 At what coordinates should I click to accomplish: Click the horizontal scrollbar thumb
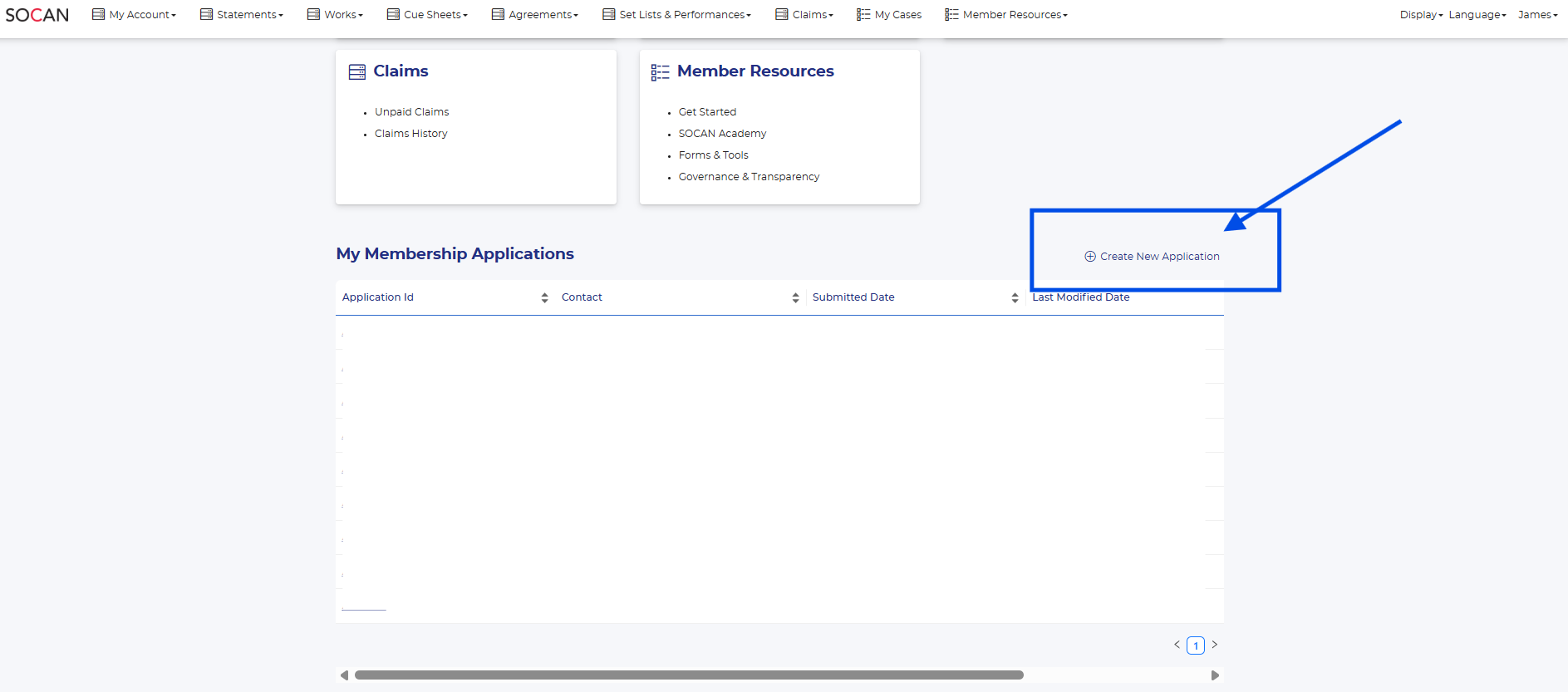click(x=689, y=675)
